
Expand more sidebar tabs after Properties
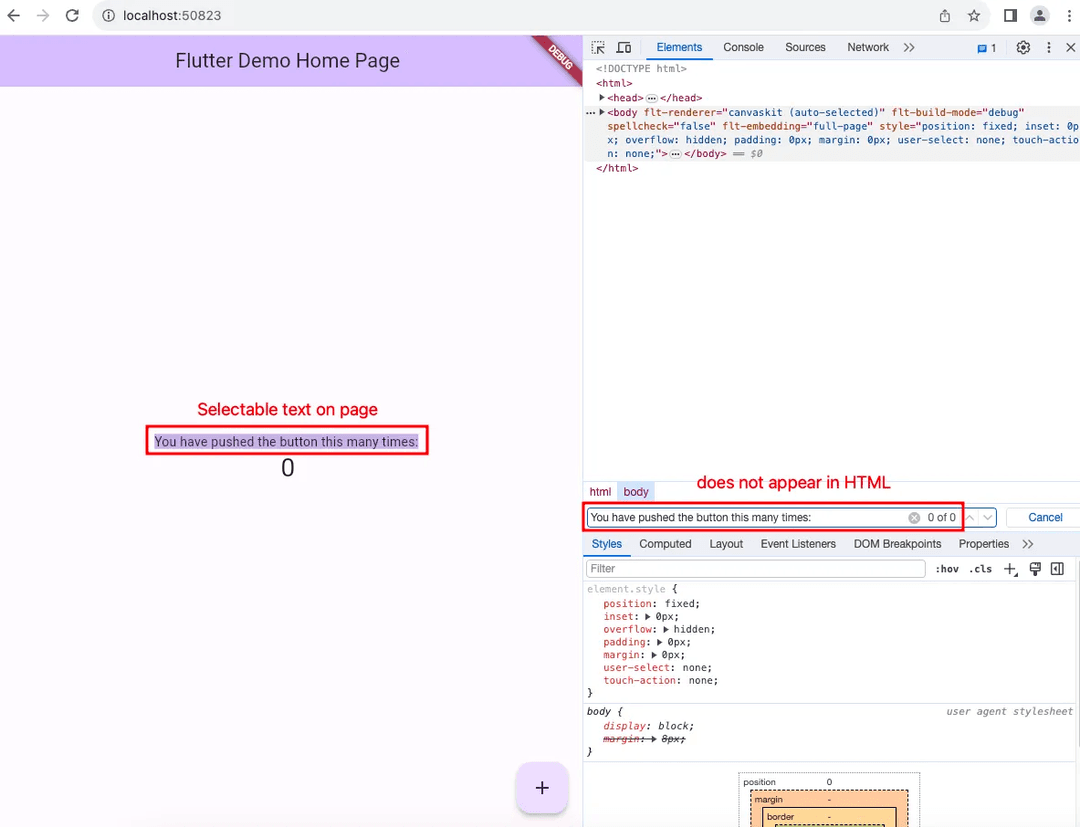click(1029, 543)
